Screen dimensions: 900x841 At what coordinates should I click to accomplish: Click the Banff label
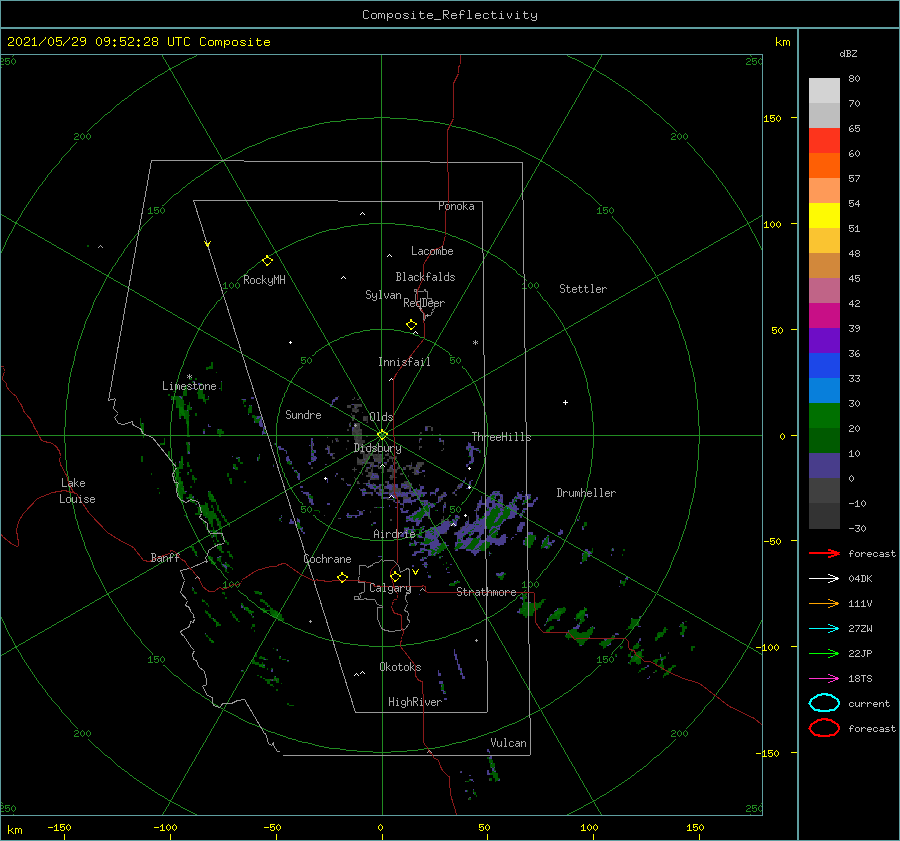165,557
